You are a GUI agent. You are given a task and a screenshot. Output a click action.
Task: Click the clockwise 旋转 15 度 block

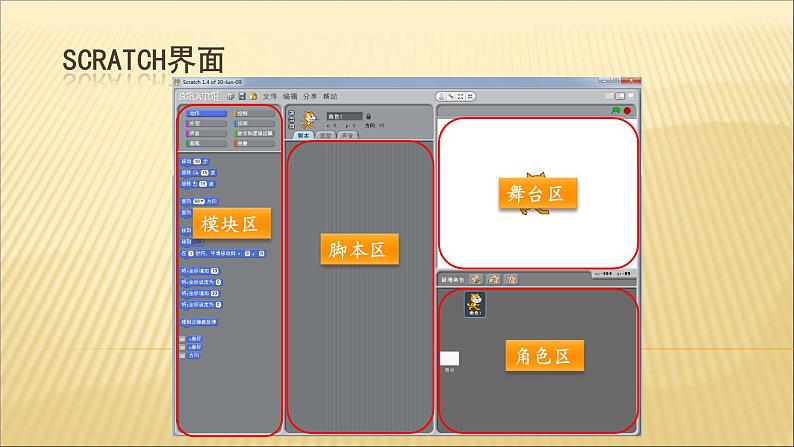[x=198, y=173]
